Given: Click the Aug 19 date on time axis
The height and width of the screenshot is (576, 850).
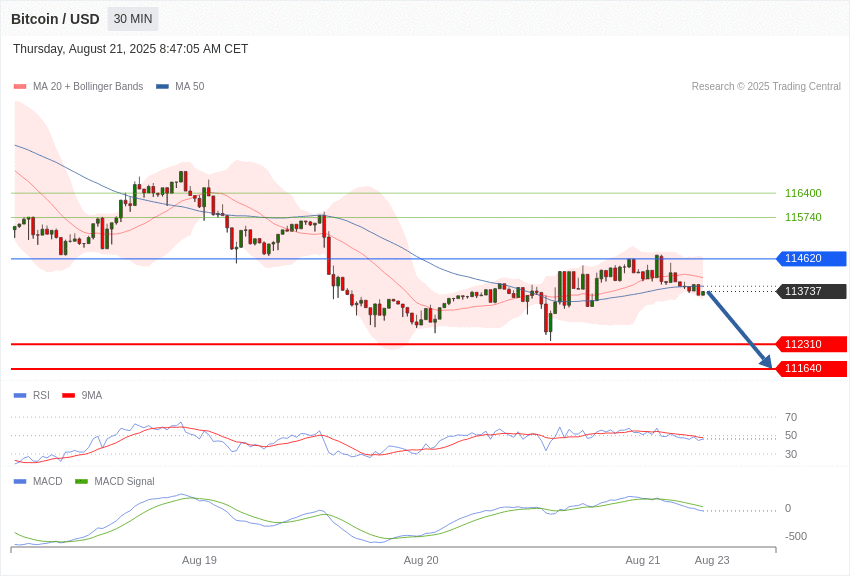Looking at the screenshot, I should coord(199,560).
